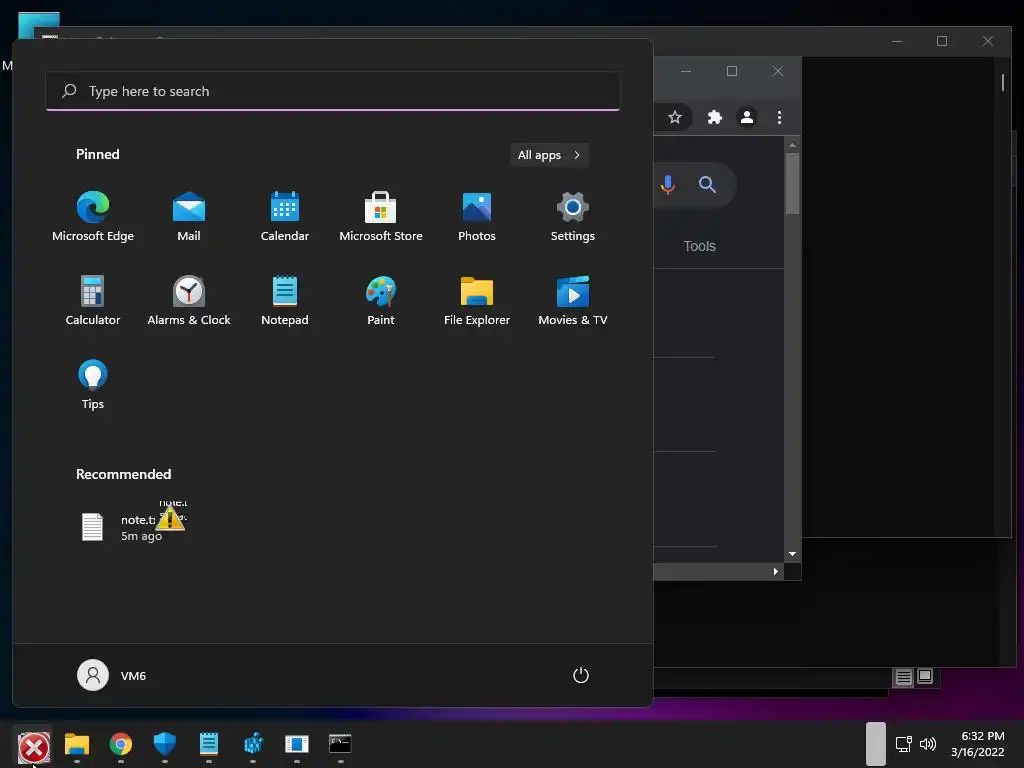1024x768 pixels.
Task: Open Alarms & Clock
Action: pyautogui.click(x=189, y=300)
